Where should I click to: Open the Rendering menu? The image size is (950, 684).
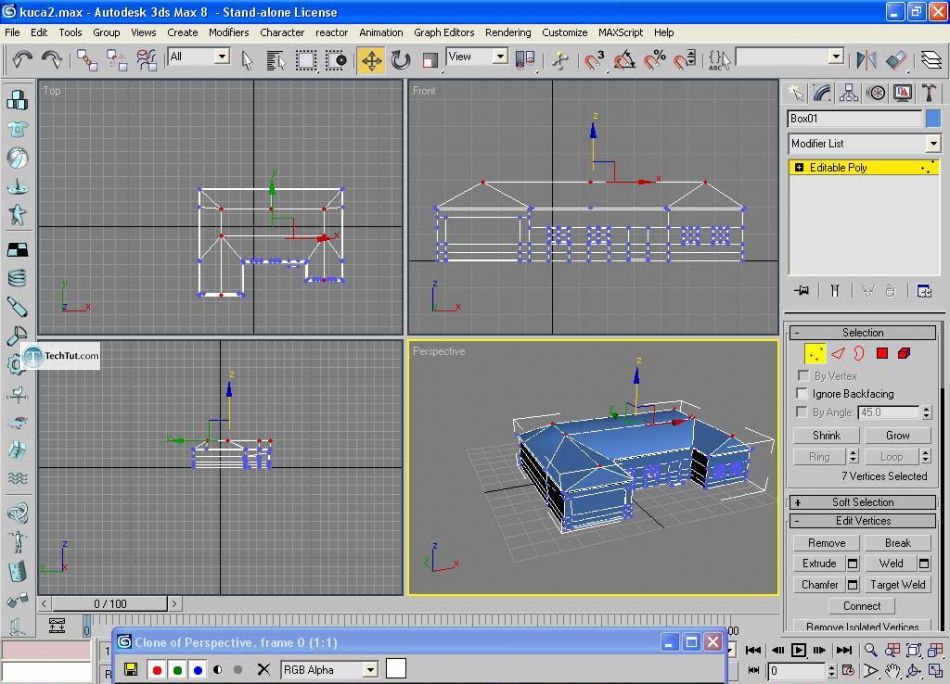click(508, 32)
